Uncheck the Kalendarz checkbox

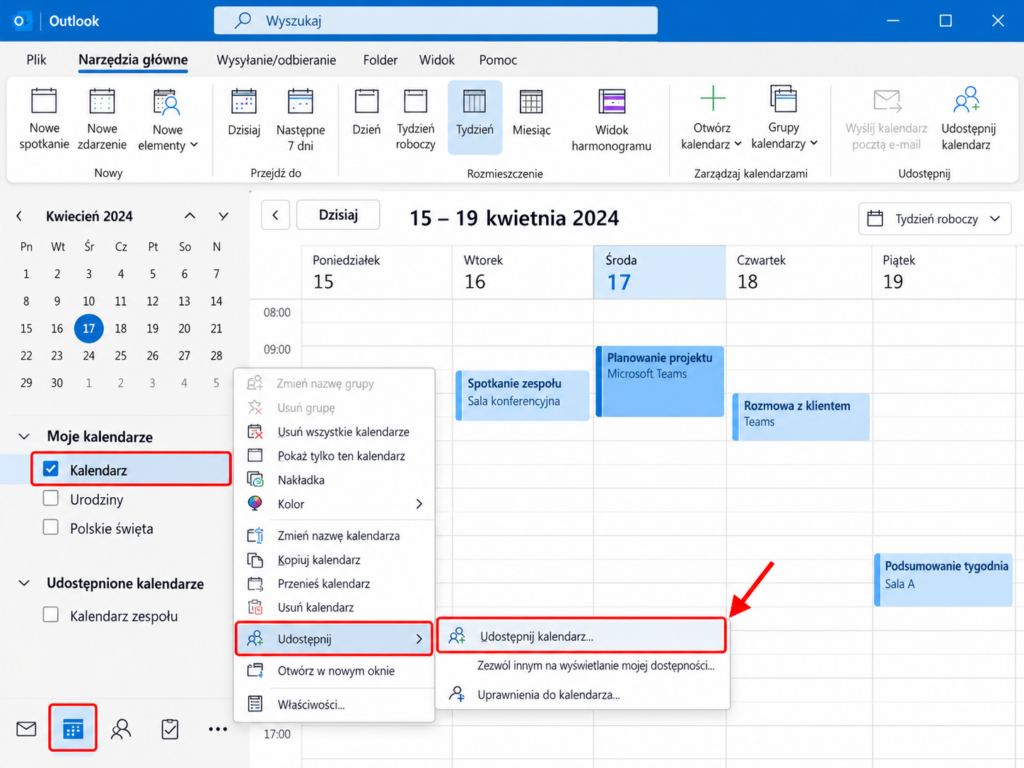[50, 469]
